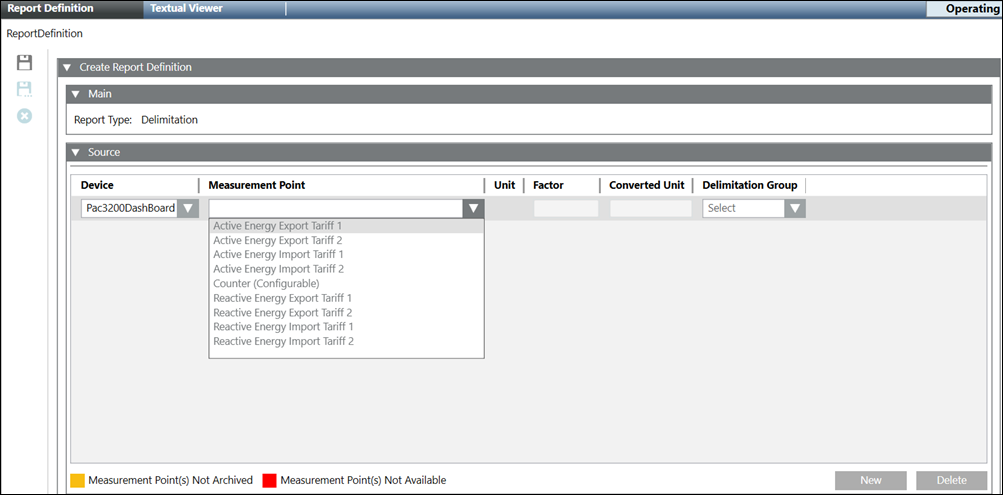Viewport: 1003px width, 495px height.
Task: Click the Save icon in left toolbar
Action: click(25, 63)
